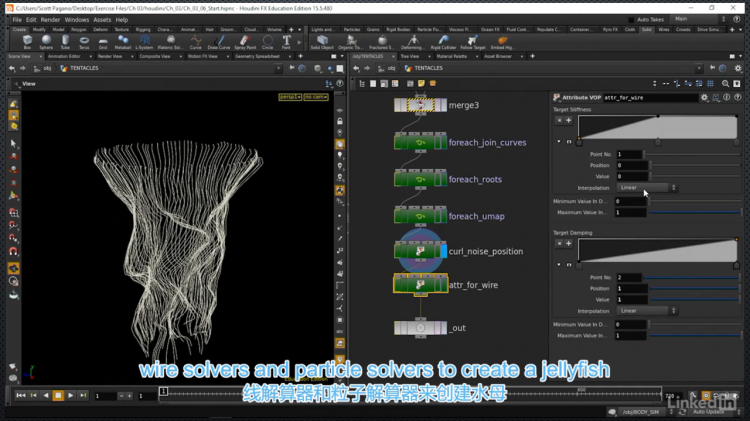Show the Attribute VOP info icon
The width and height of the screenshot is (750, 421).
tap(727, 98)
